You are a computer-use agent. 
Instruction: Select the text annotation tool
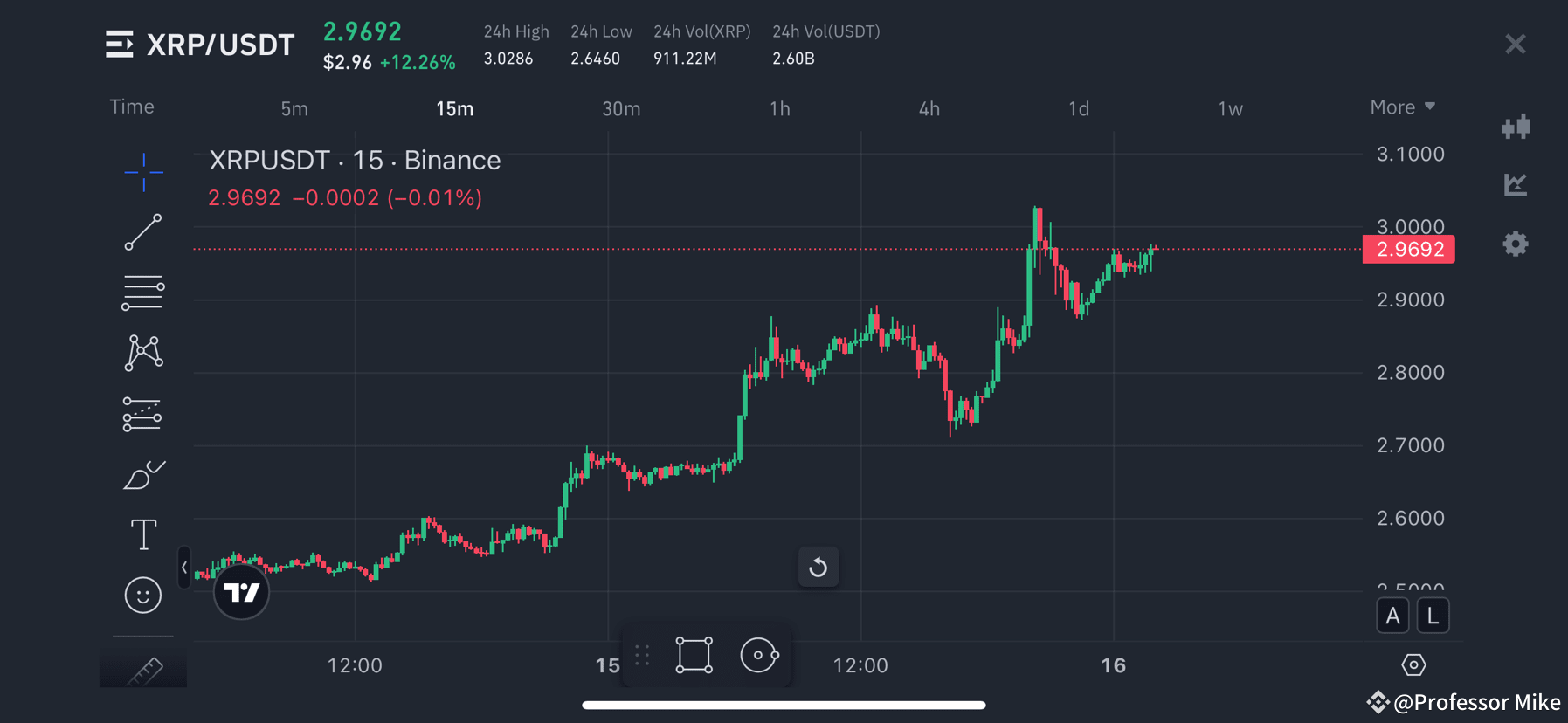(x=143, y=534)
